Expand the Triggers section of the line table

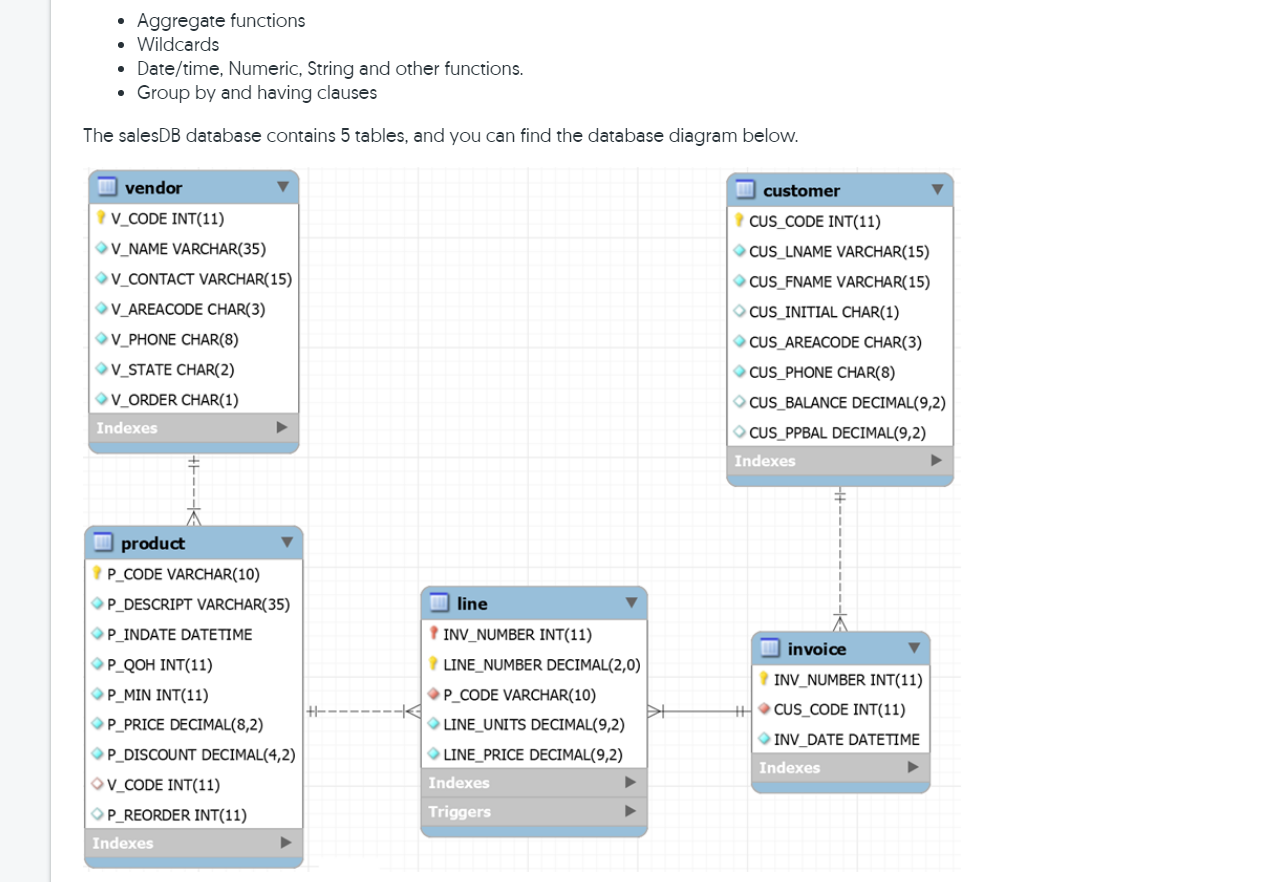(632, 811)
